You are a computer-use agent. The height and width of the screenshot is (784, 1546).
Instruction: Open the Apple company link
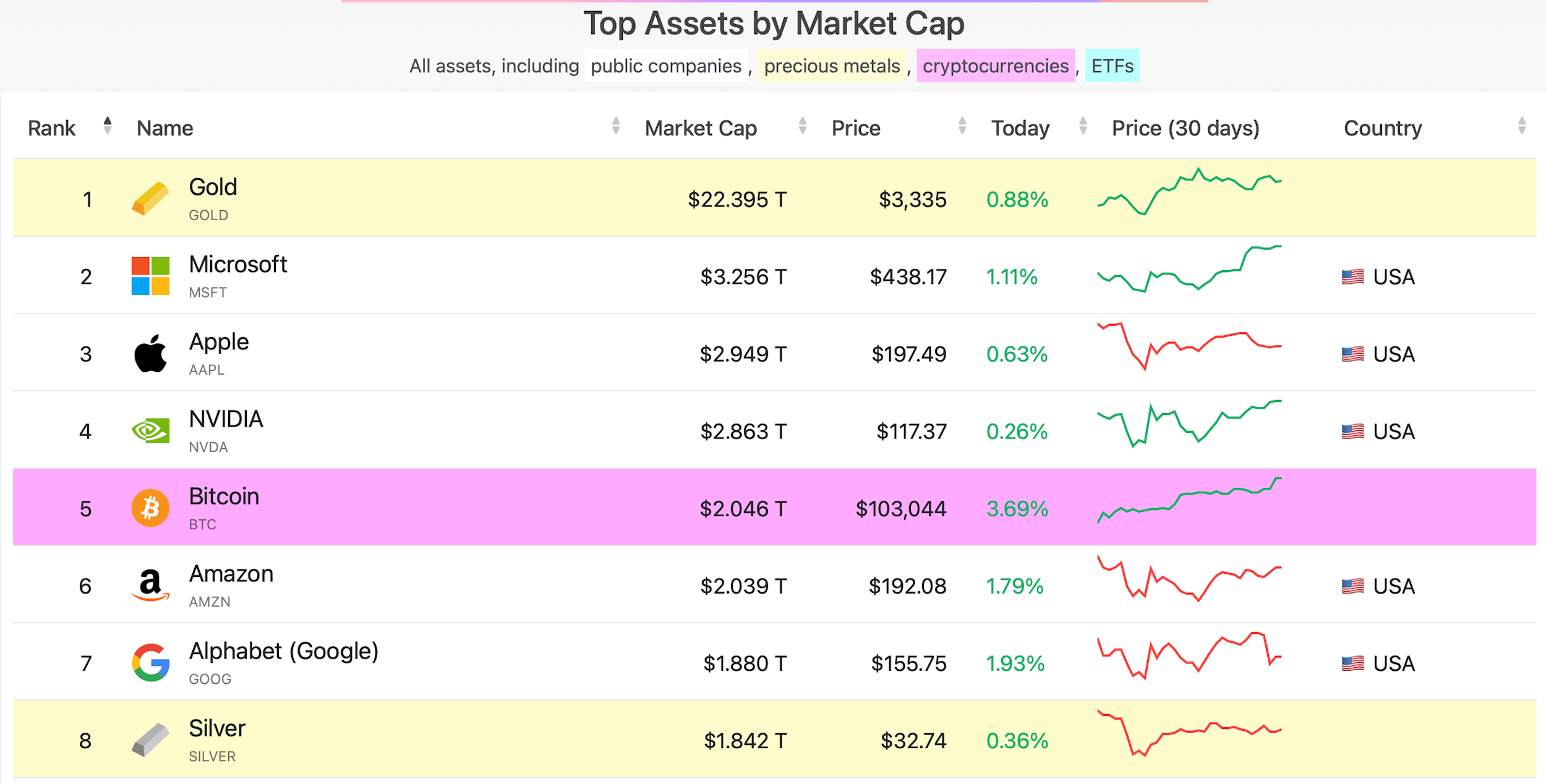[219, 343]
